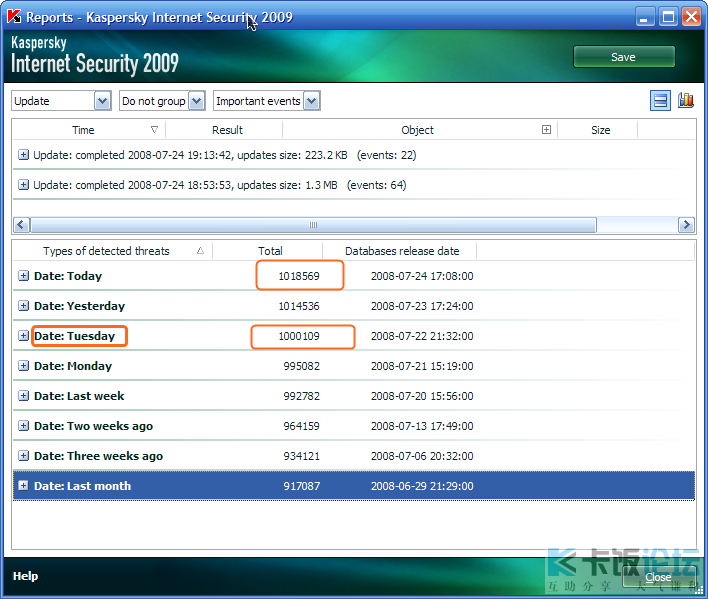Viewport: 708px width, 599px height.
Task: Close the window with the red X
Action: 692,17
